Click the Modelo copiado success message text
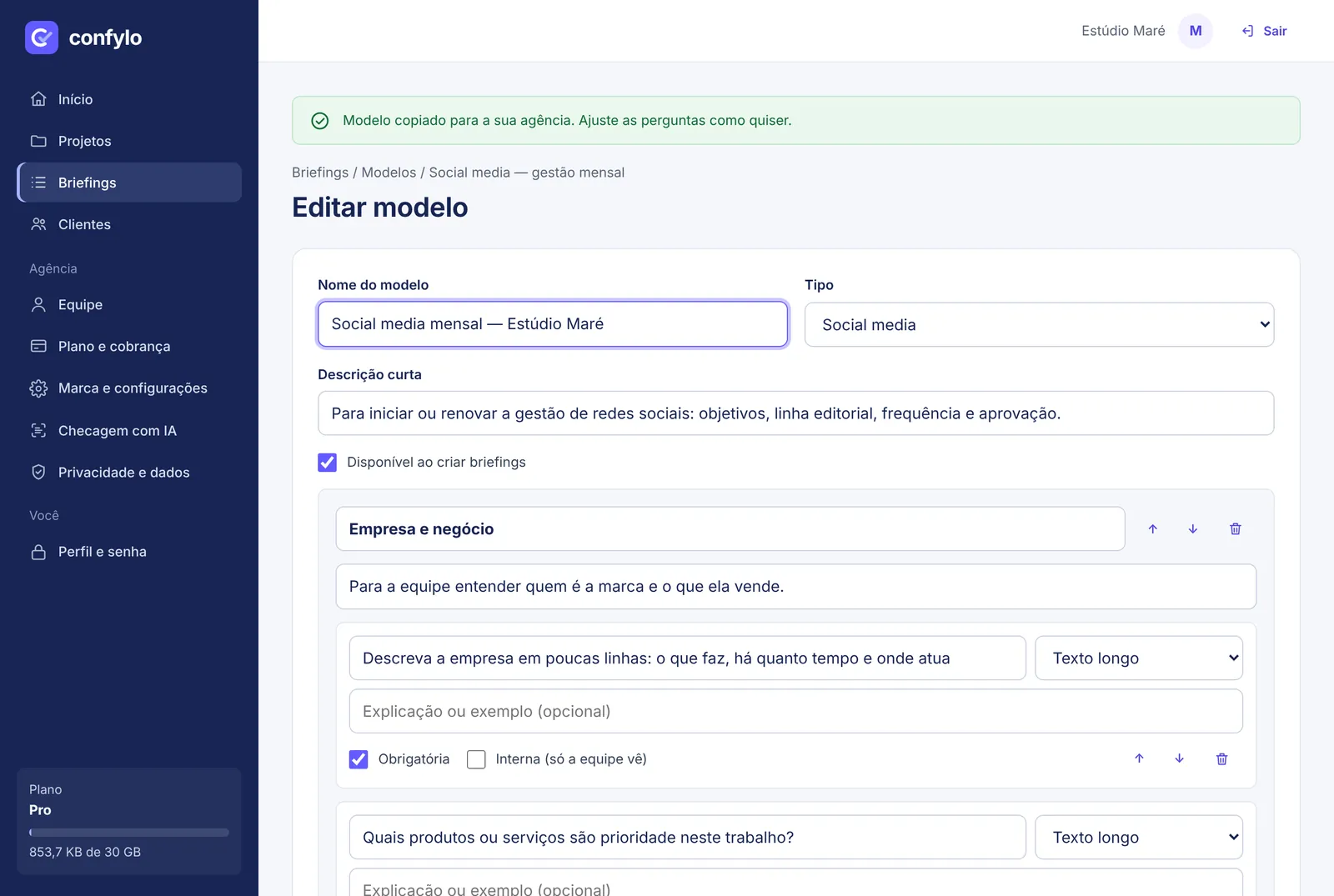Viewport: 1334px width, 896px height. tap(567, 121)
